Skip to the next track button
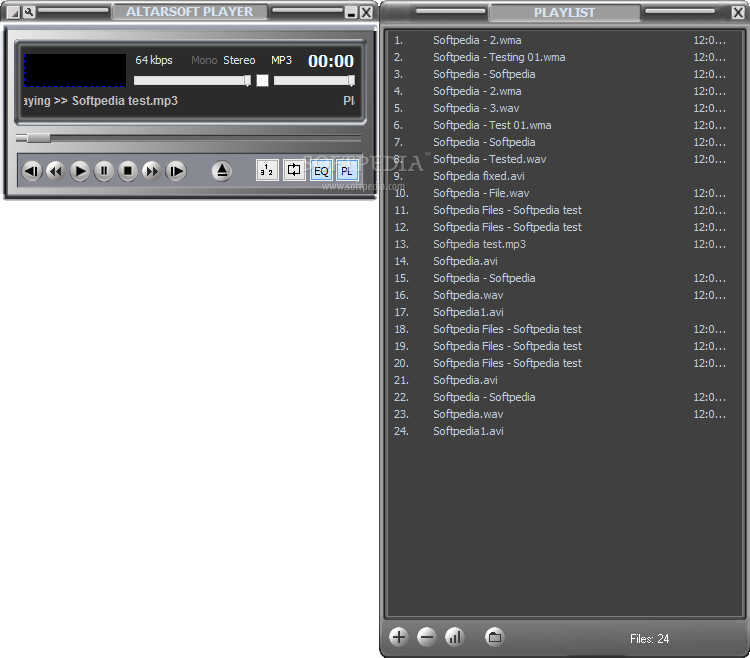 click(x=176, y=171)
